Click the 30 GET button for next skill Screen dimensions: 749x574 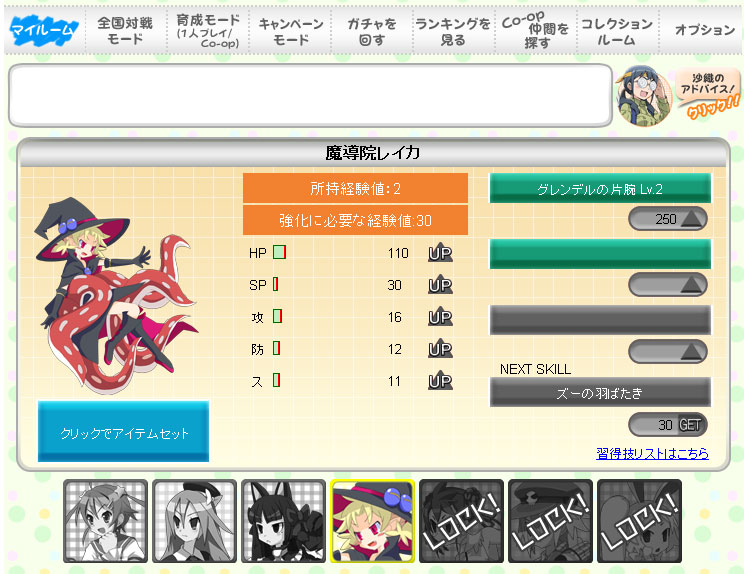pos(668,425)
